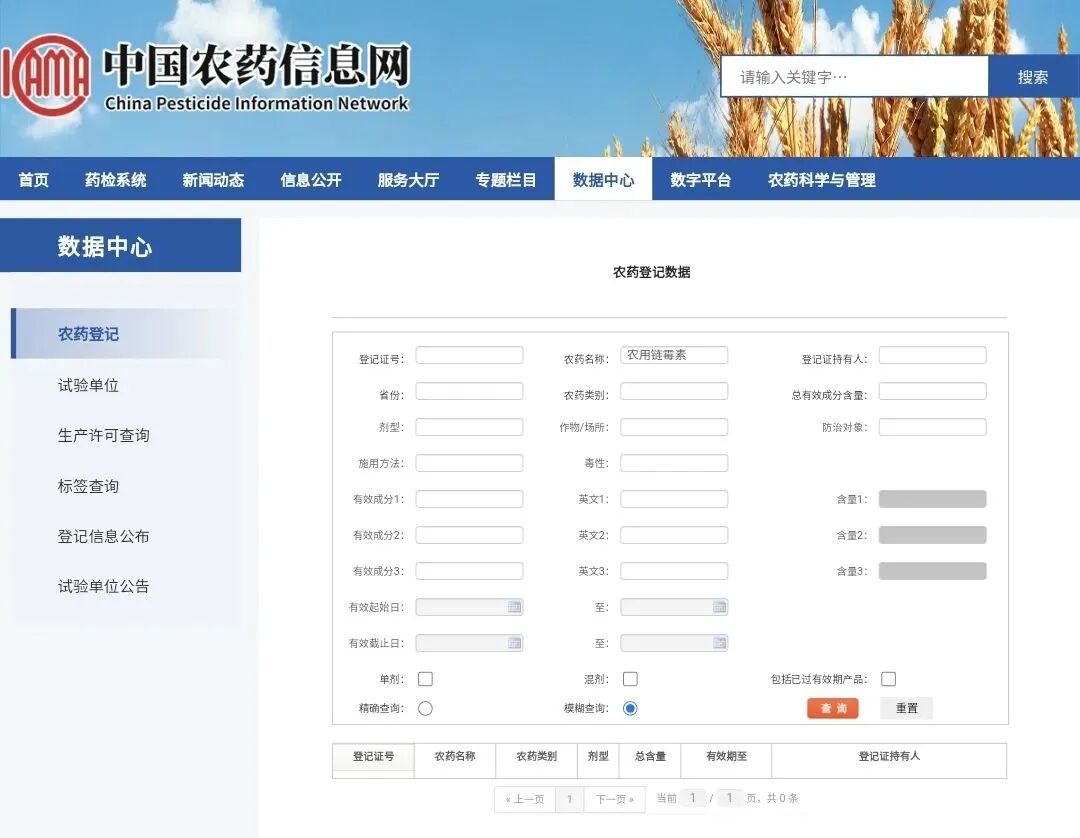Switch to the 首页 menu tab
This screenshot has width=1080, height=838.
[32, 180]
